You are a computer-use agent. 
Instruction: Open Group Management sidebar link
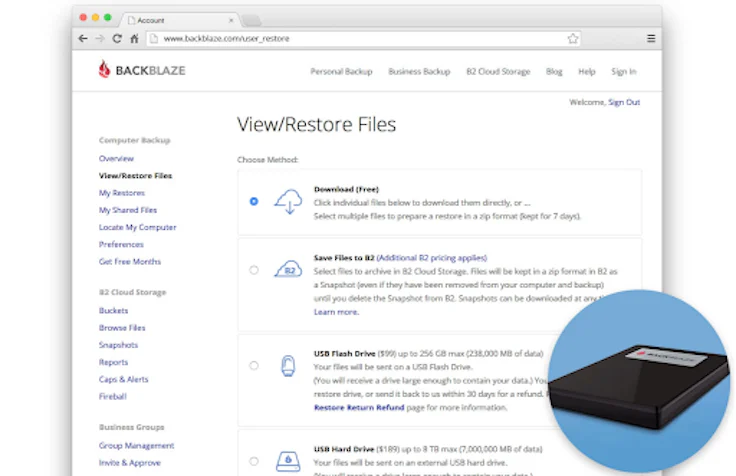(x=136, y=445)
